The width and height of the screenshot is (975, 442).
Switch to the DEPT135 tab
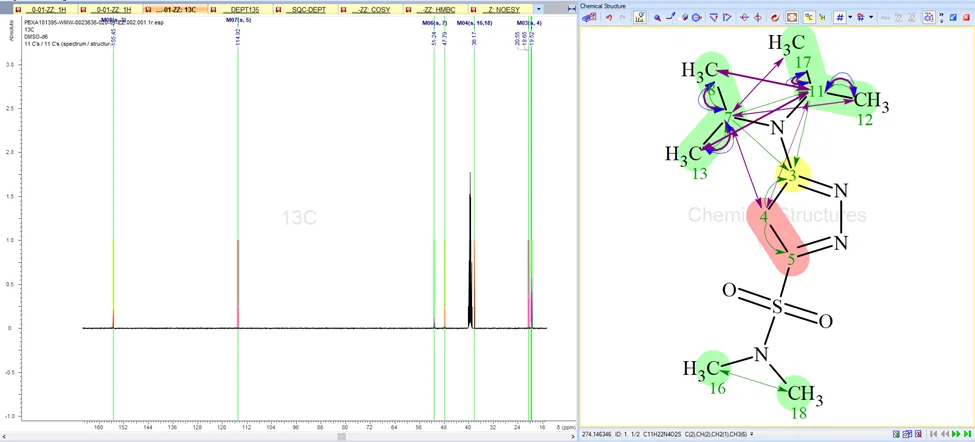[x=239, y=10]
